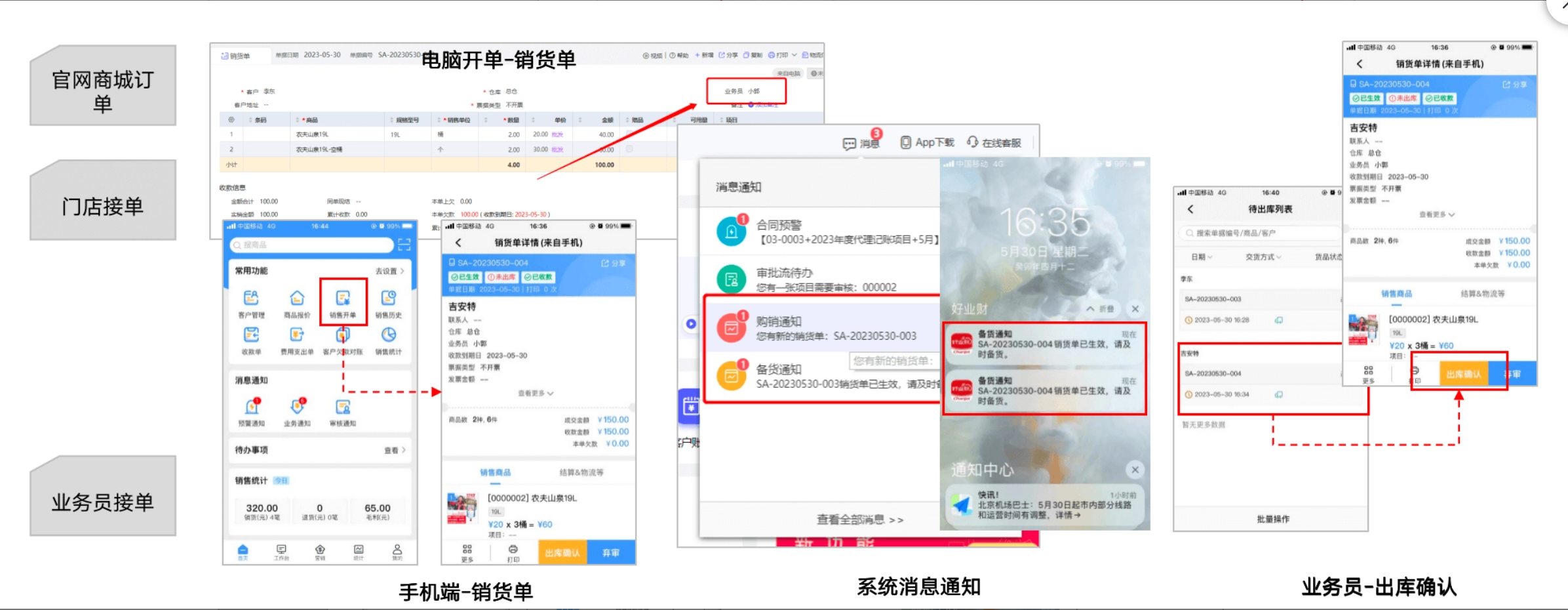Open 预警通知 notification icon
This screenshot has height=610, width=1568.
(x=251, y=409)
